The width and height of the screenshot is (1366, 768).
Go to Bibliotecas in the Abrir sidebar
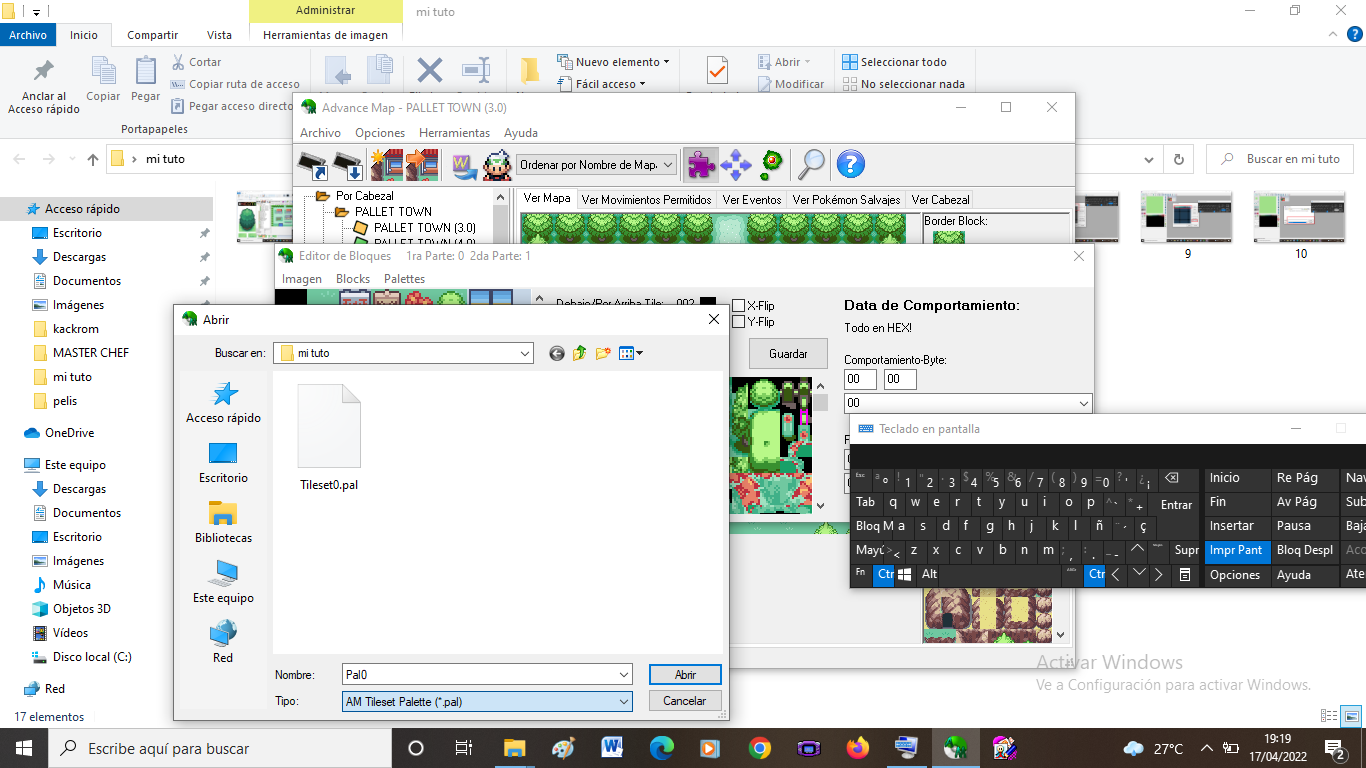click(x=223, y=523)
